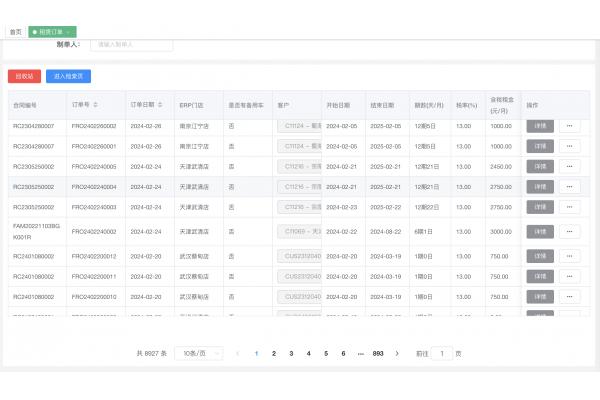Select the 租赁订单 tab
The height and width of the screenshot is (400, 600).
point(52,32)
